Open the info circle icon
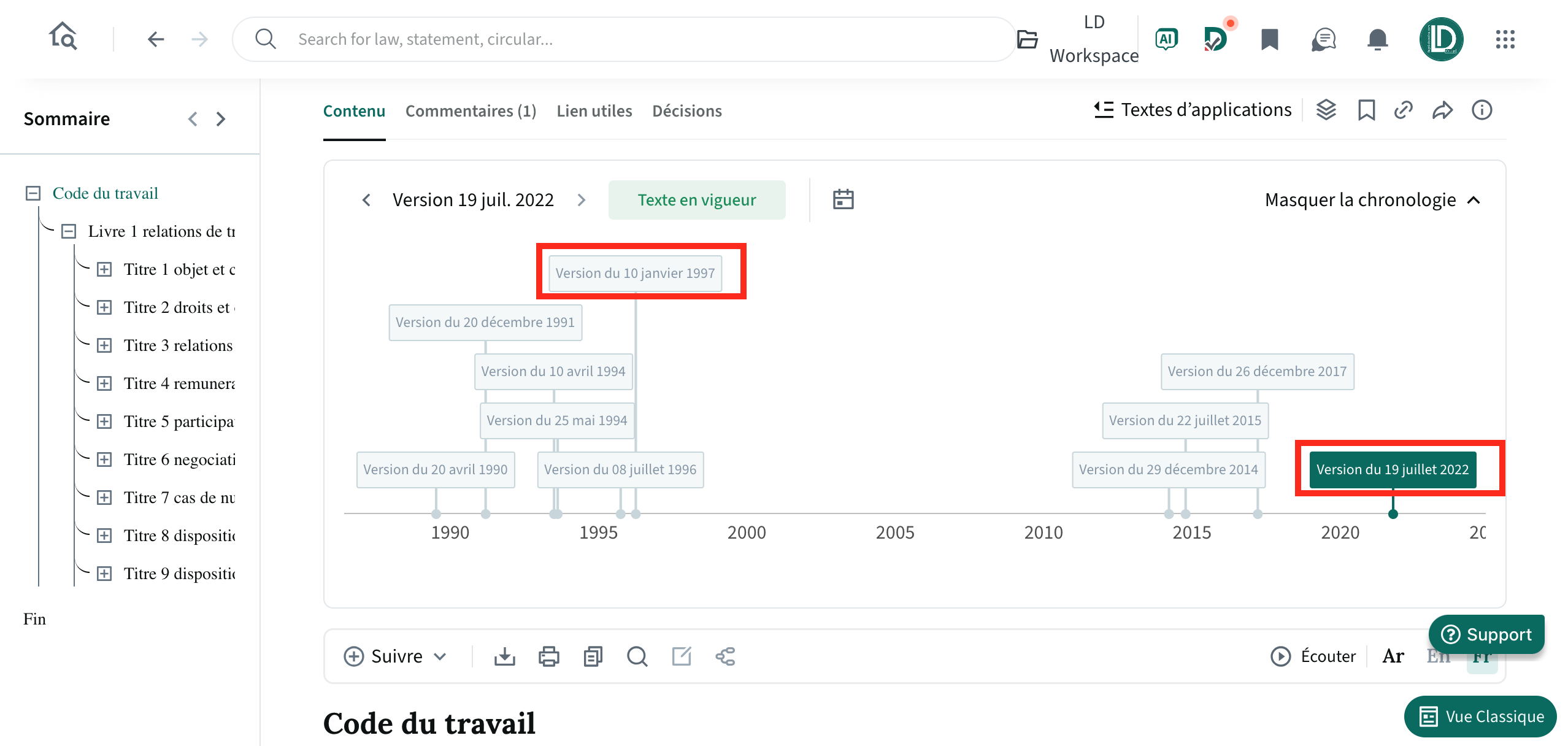Image resolution: width=1568 pixels, height=746 pixels. (1482, 110)
